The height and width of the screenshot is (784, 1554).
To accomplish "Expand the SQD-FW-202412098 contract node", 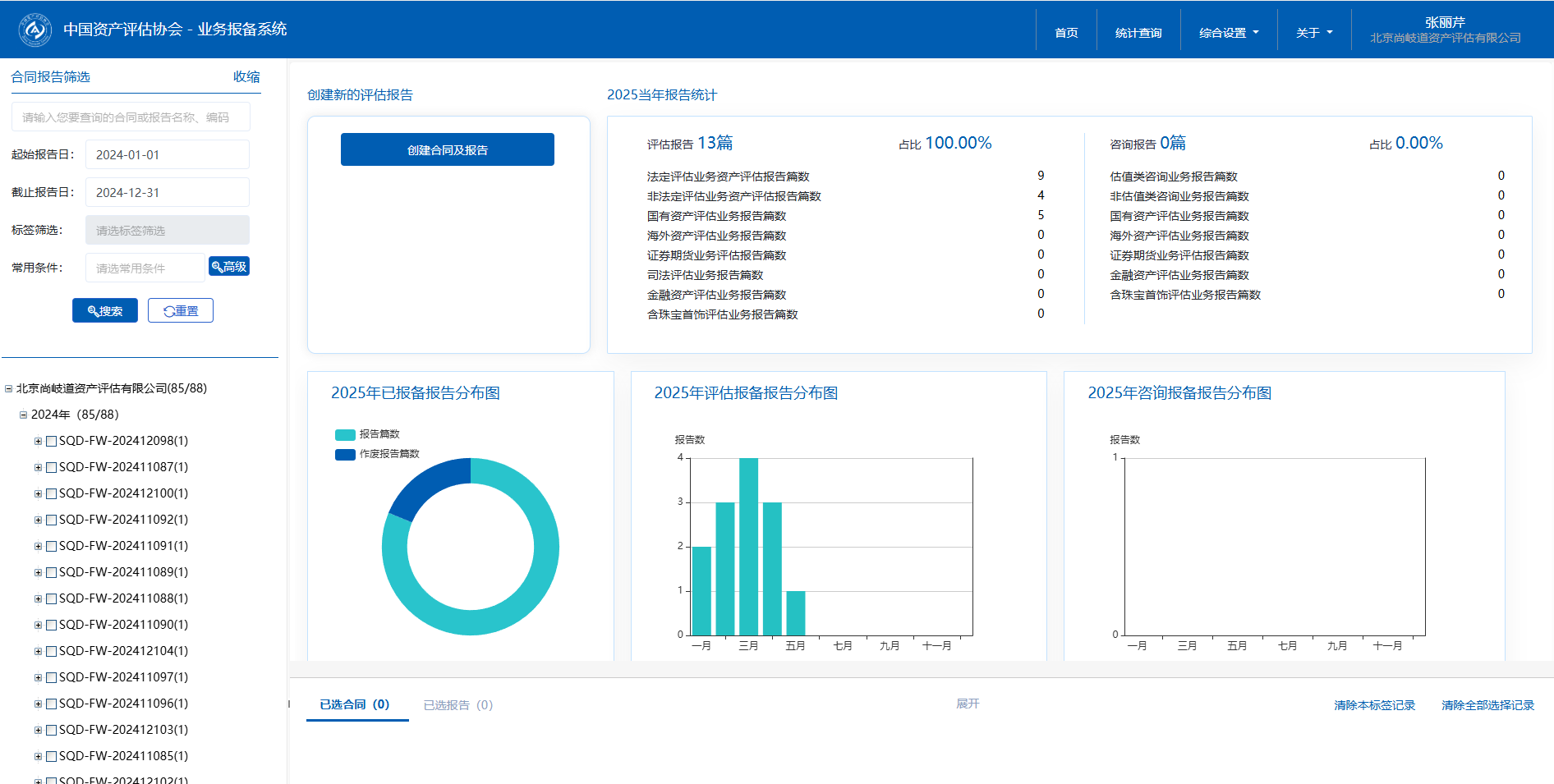I will pyautogui.click(x=38, y=442).
